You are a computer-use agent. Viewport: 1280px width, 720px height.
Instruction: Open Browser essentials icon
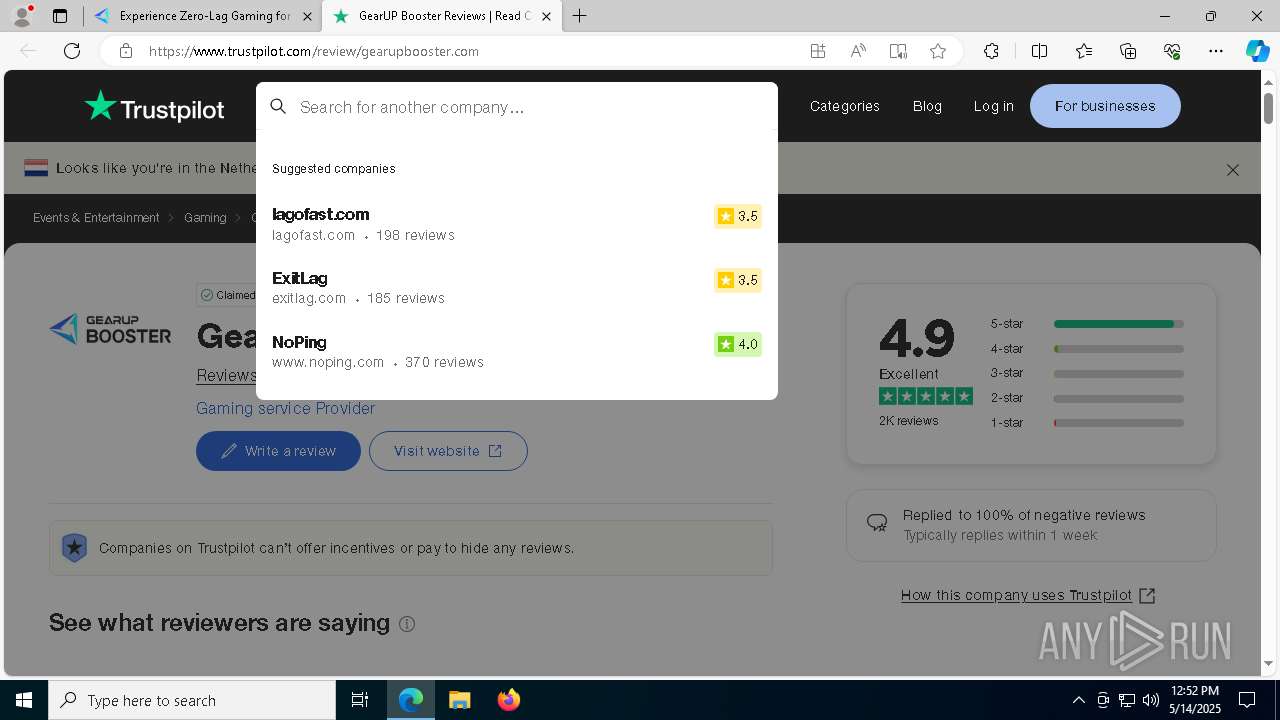[1172, 51]
